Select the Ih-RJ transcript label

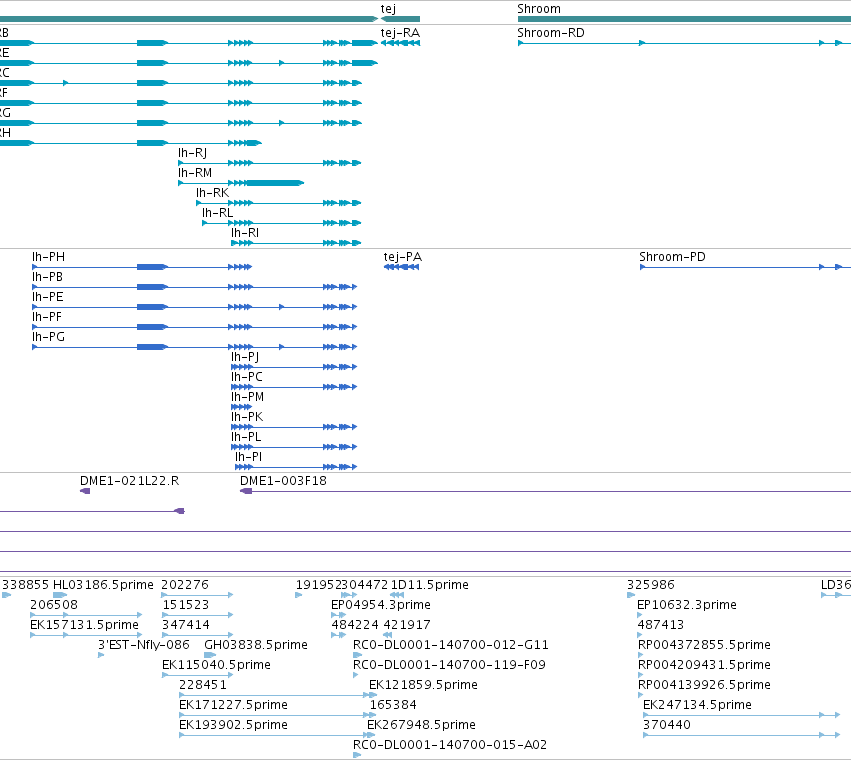[x=193, y=153]
